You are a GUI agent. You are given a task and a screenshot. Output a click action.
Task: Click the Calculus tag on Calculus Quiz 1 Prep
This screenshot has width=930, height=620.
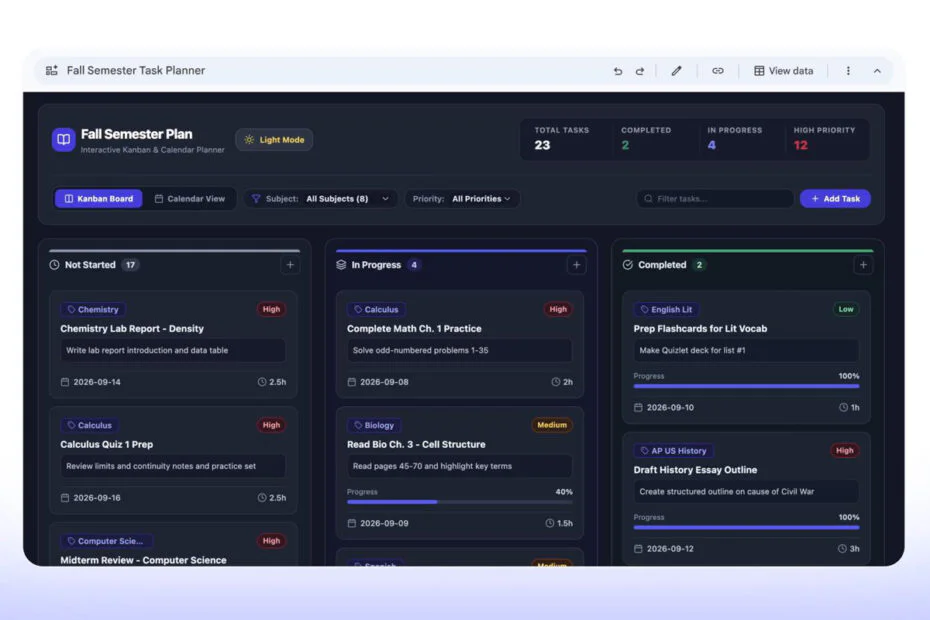90,425
